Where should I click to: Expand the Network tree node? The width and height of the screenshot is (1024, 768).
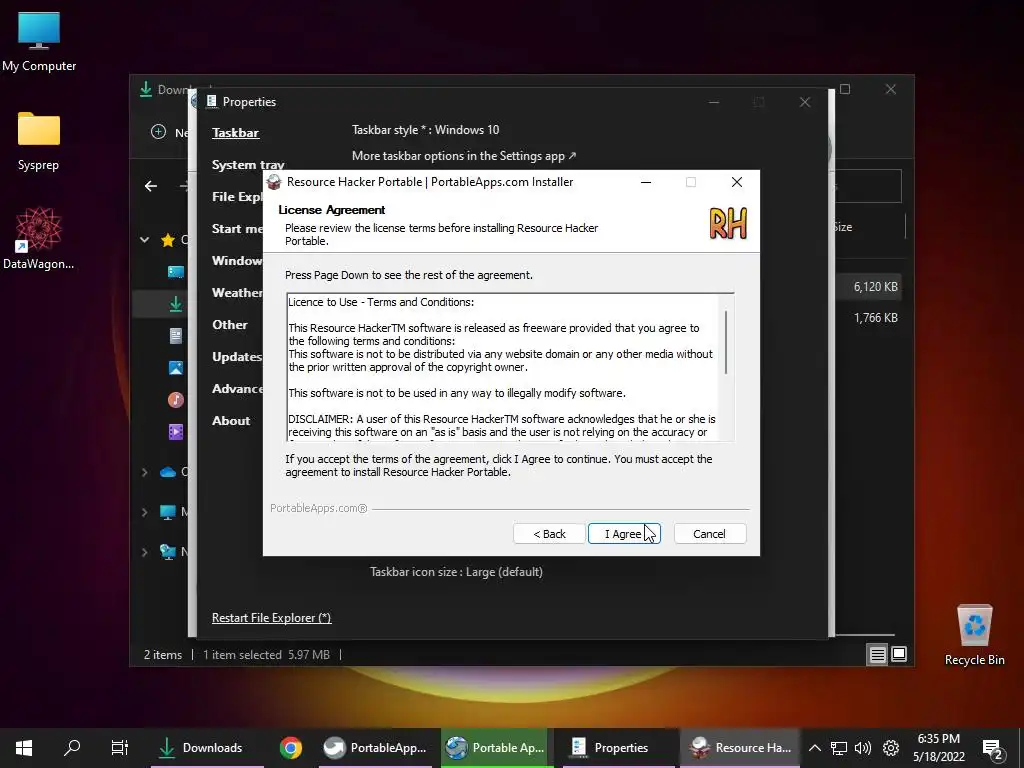point(144,552)
